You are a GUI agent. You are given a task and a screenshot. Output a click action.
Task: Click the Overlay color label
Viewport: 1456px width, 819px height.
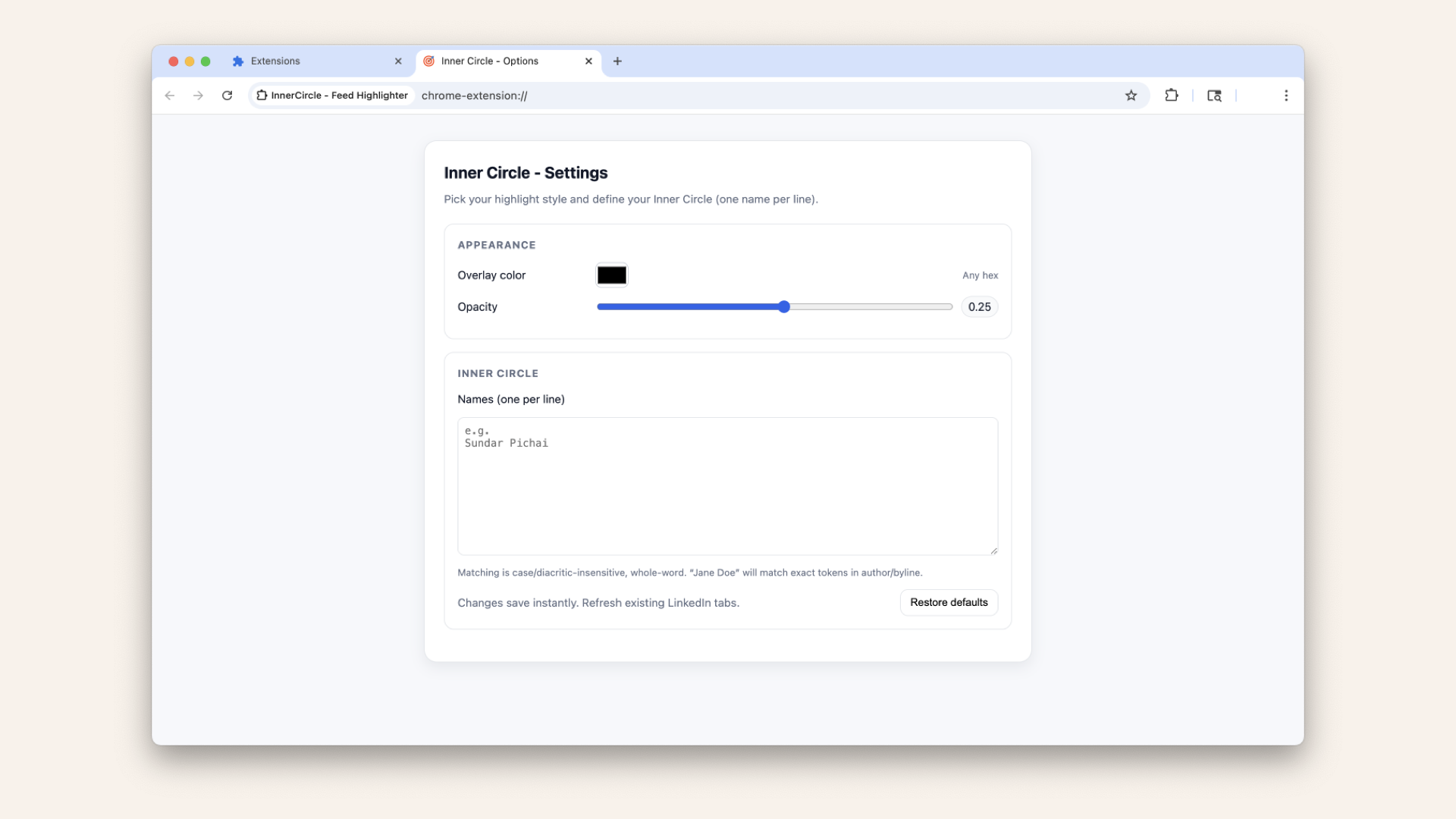click(491, 275)
